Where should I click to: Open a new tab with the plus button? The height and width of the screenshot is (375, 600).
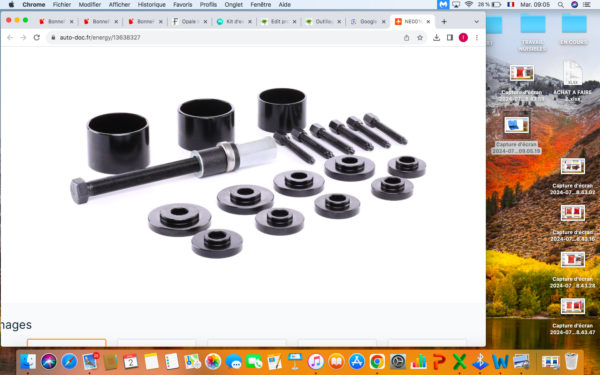444,22
